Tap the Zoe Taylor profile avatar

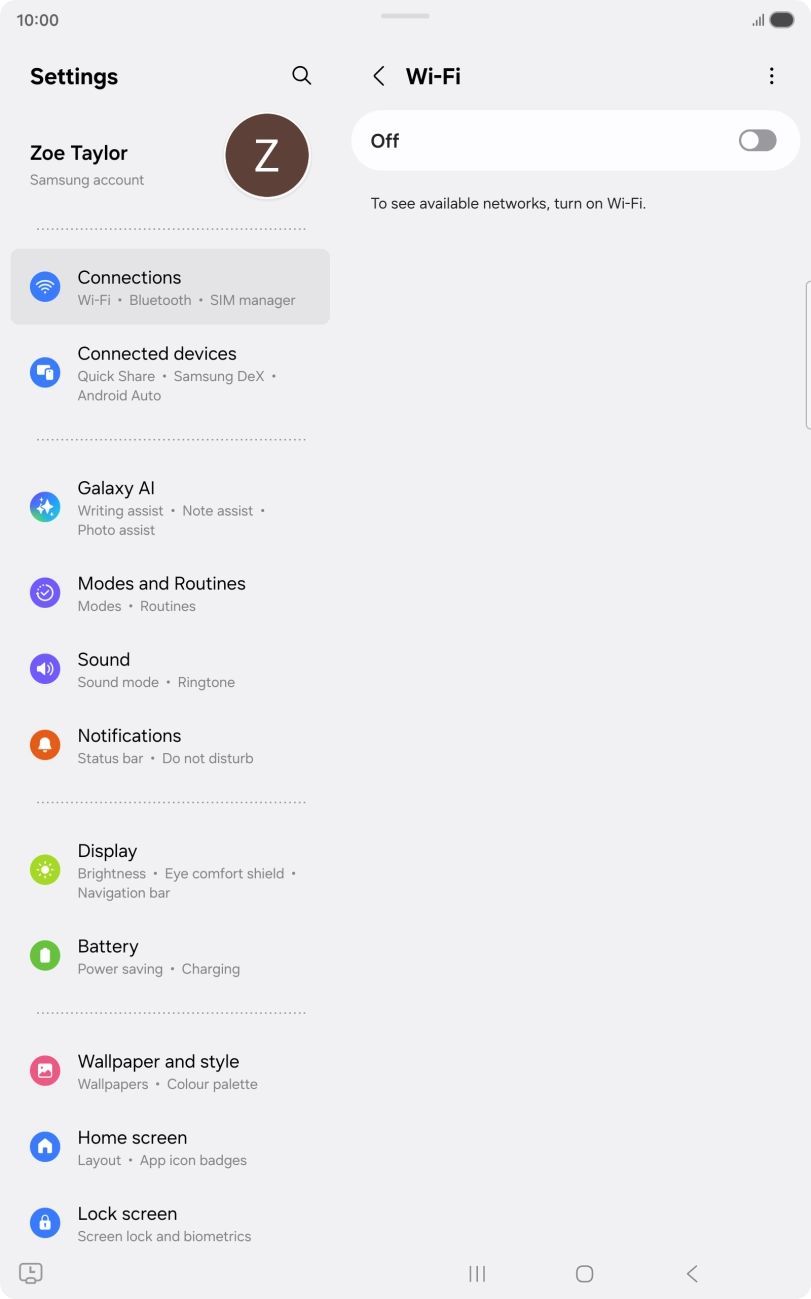[266, 156]
